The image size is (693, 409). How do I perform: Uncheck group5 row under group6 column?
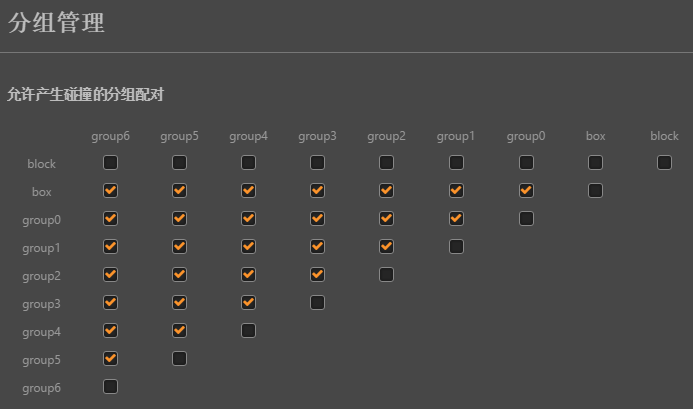110,358
